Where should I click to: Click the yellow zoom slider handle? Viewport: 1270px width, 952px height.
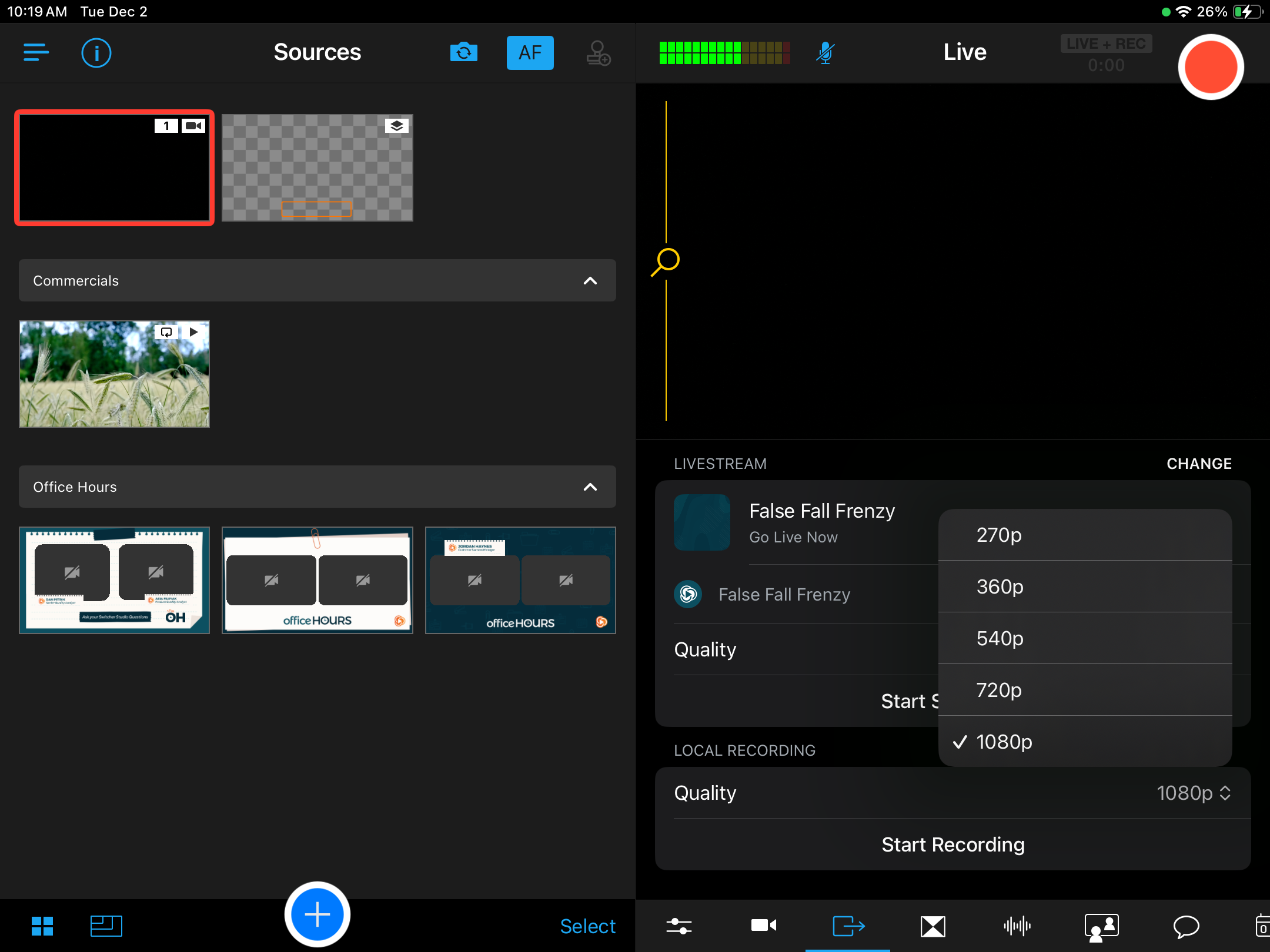(667, 260)
